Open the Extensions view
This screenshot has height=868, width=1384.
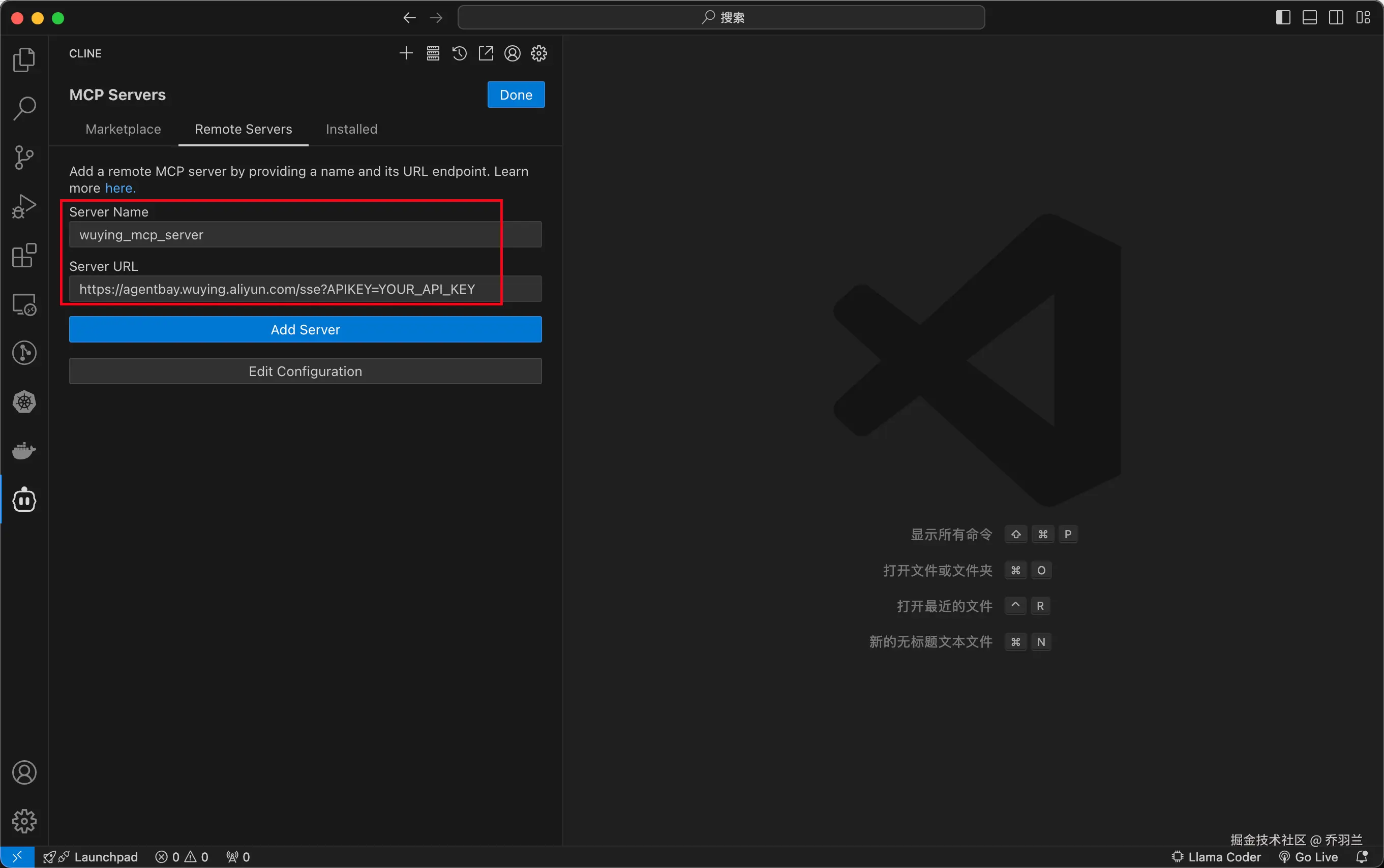point(23,256)
